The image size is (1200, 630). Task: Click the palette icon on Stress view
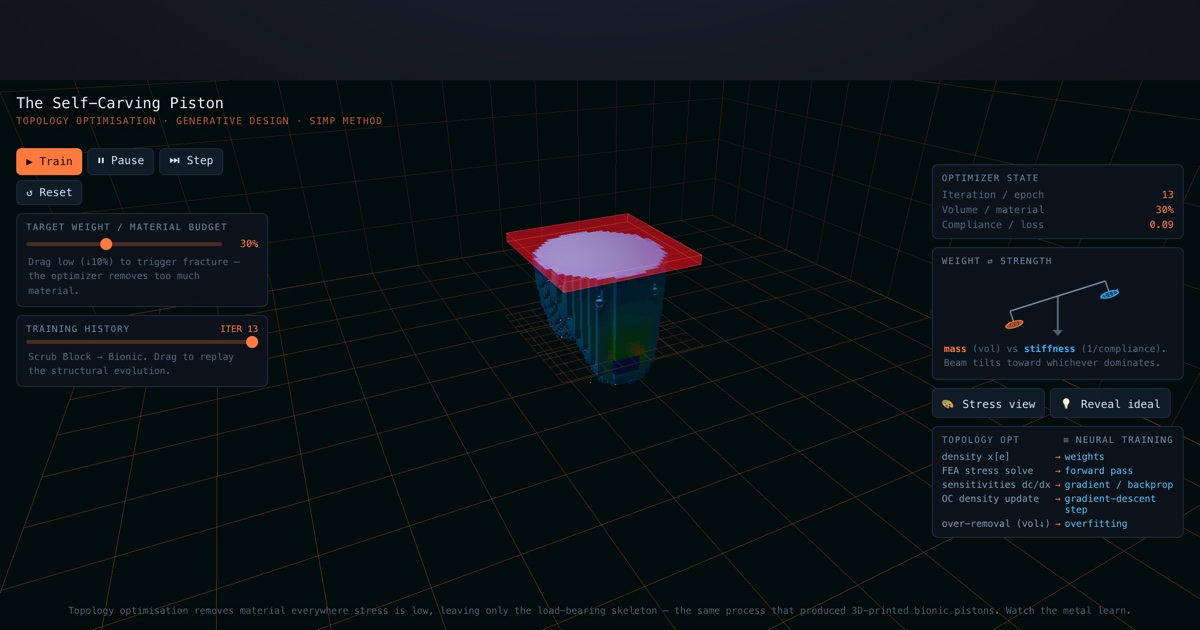[948, 404]
